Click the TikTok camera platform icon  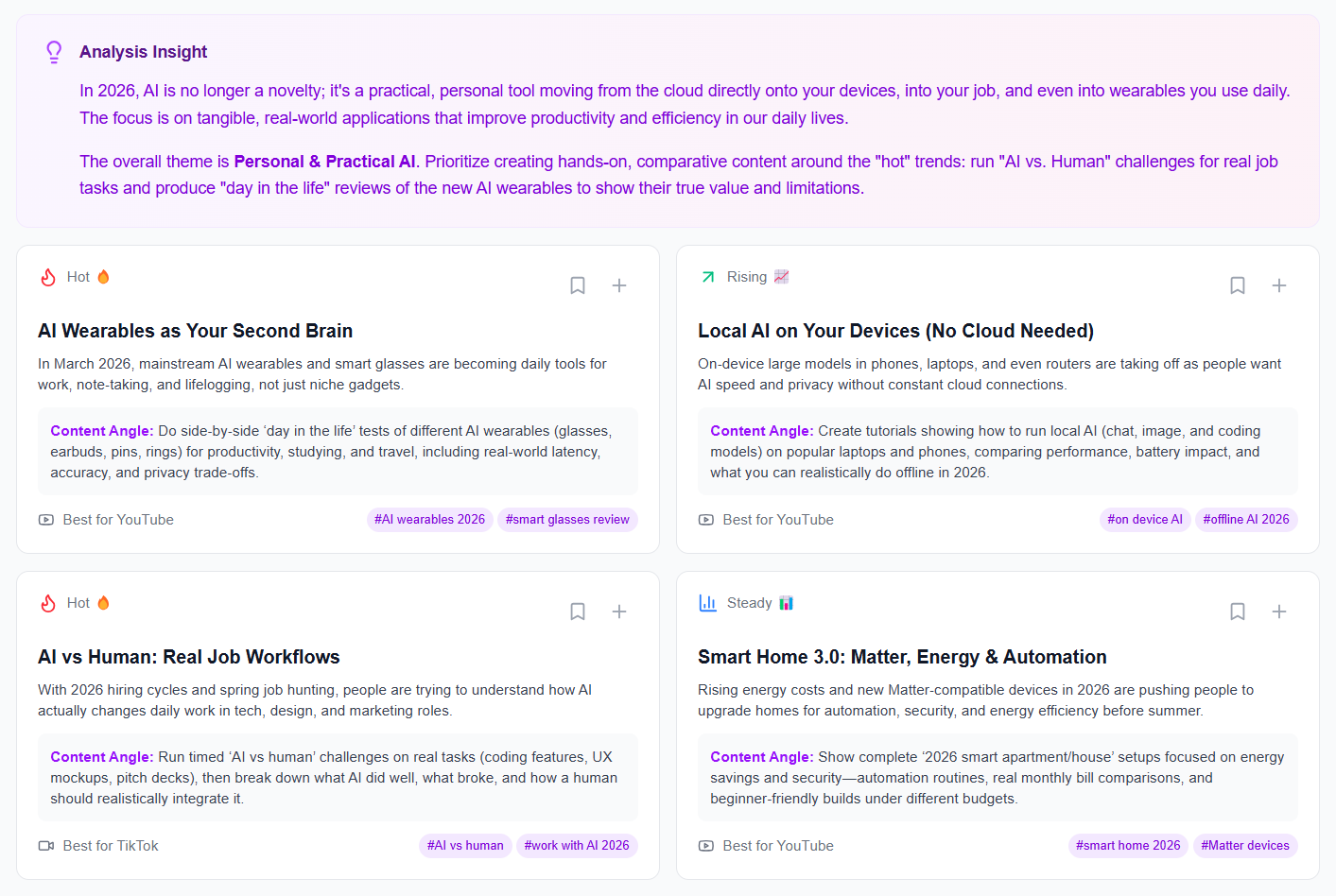[x=46, y=846]
